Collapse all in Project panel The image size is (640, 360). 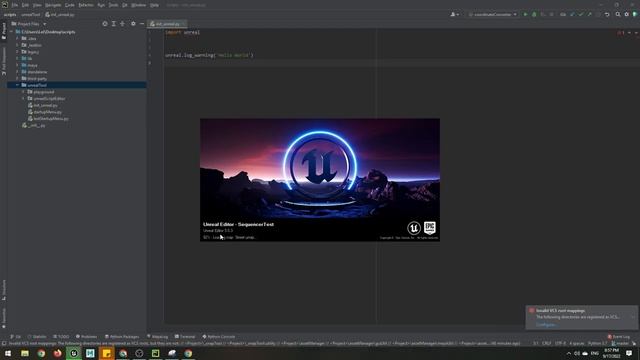(x=122, y=24)
